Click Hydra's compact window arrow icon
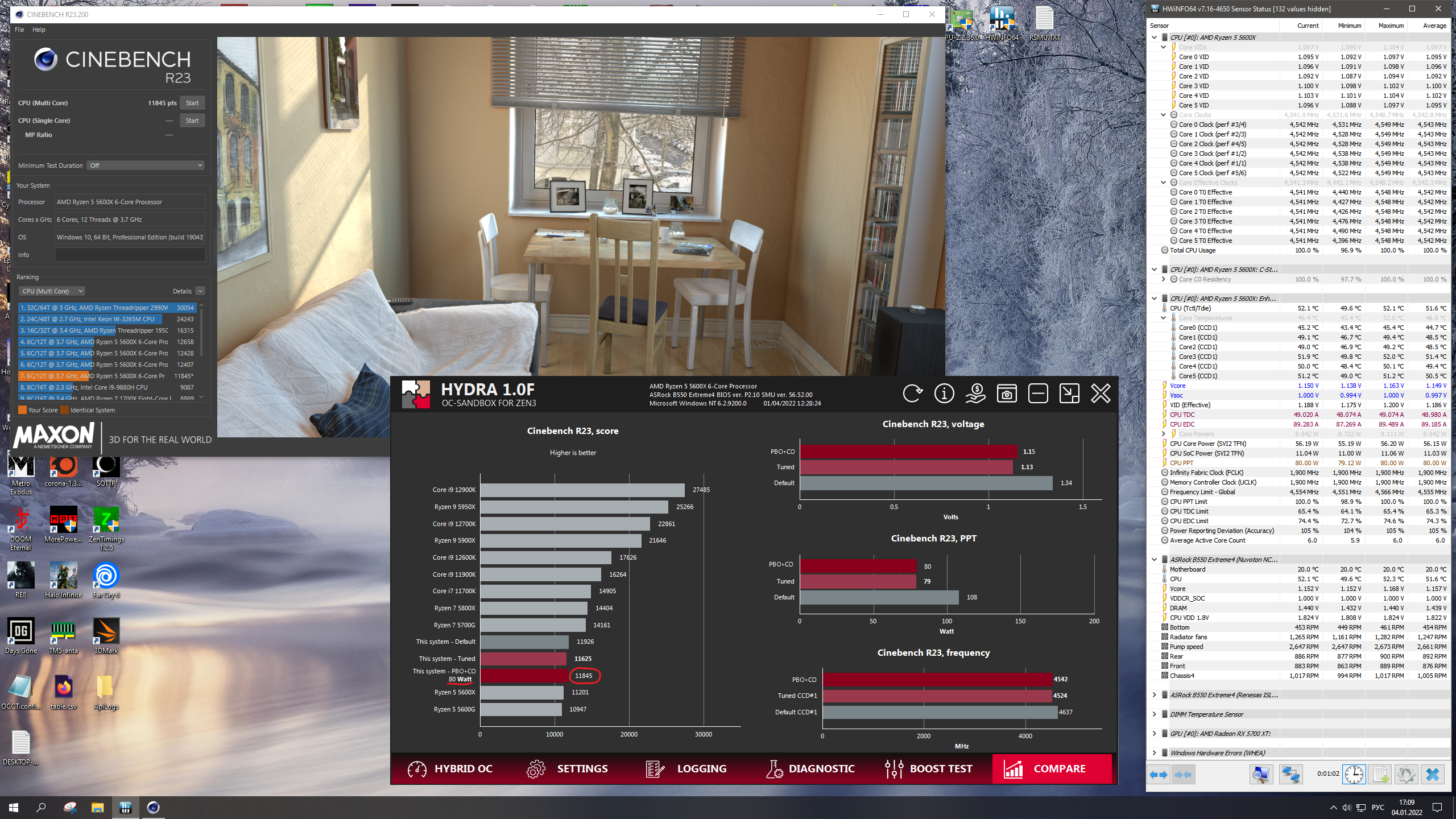Screen dimensions: 1456x819 (1069, 393)
